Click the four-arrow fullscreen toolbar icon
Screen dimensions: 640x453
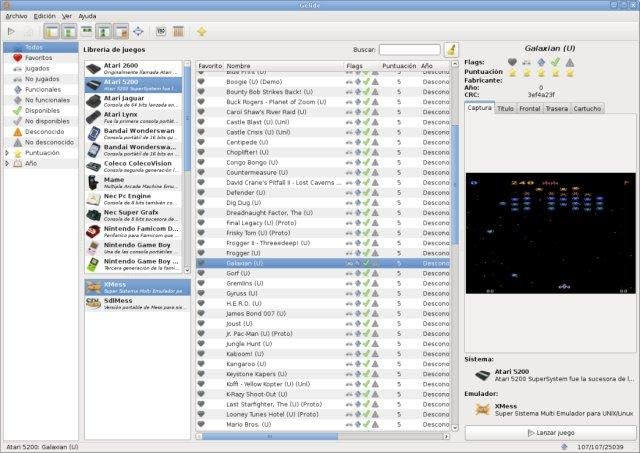coord(138,31)
